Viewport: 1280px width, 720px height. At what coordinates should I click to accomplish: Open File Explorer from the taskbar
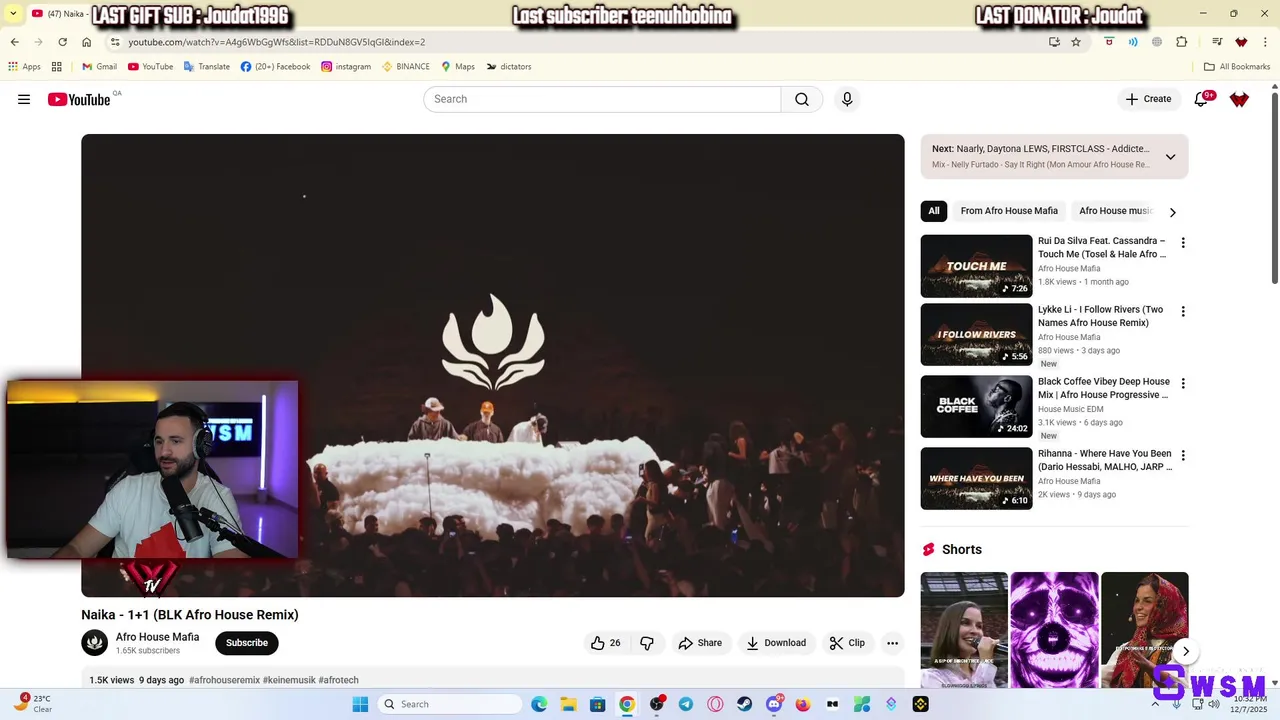(x=568, y=704)
